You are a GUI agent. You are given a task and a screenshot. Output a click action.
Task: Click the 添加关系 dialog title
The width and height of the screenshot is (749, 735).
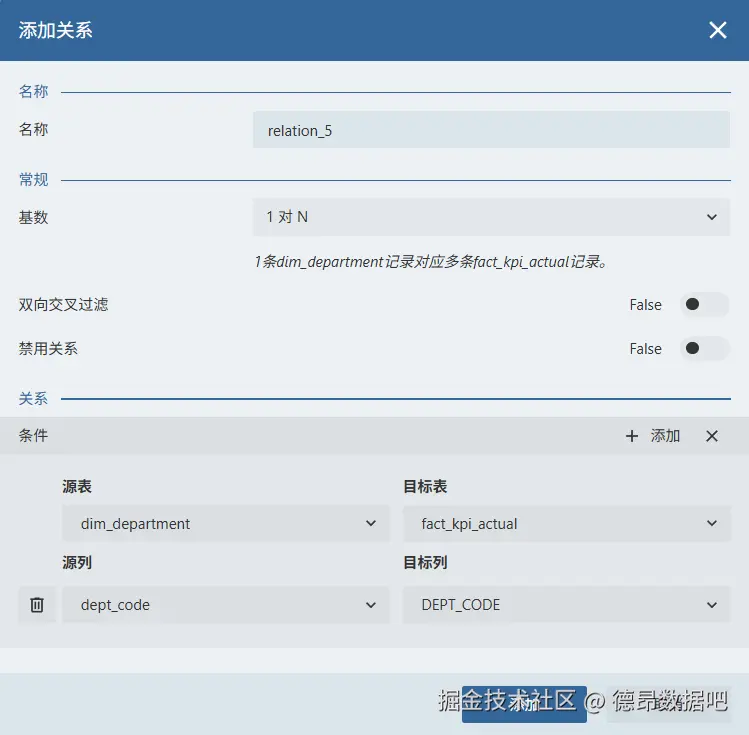[x=55, y=30]
